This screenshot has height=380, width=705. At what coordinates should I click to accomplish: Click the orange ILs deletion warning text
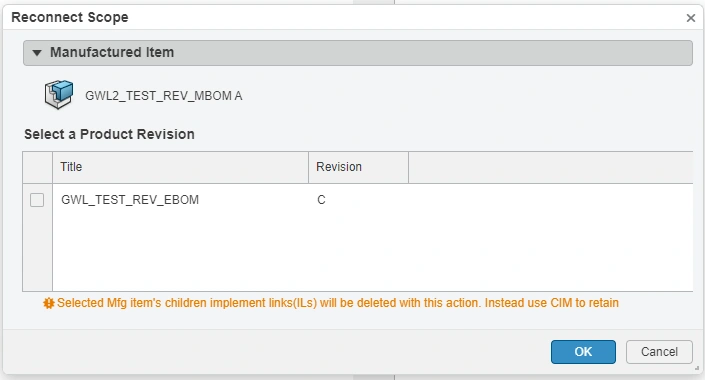[x=338, y=303]
